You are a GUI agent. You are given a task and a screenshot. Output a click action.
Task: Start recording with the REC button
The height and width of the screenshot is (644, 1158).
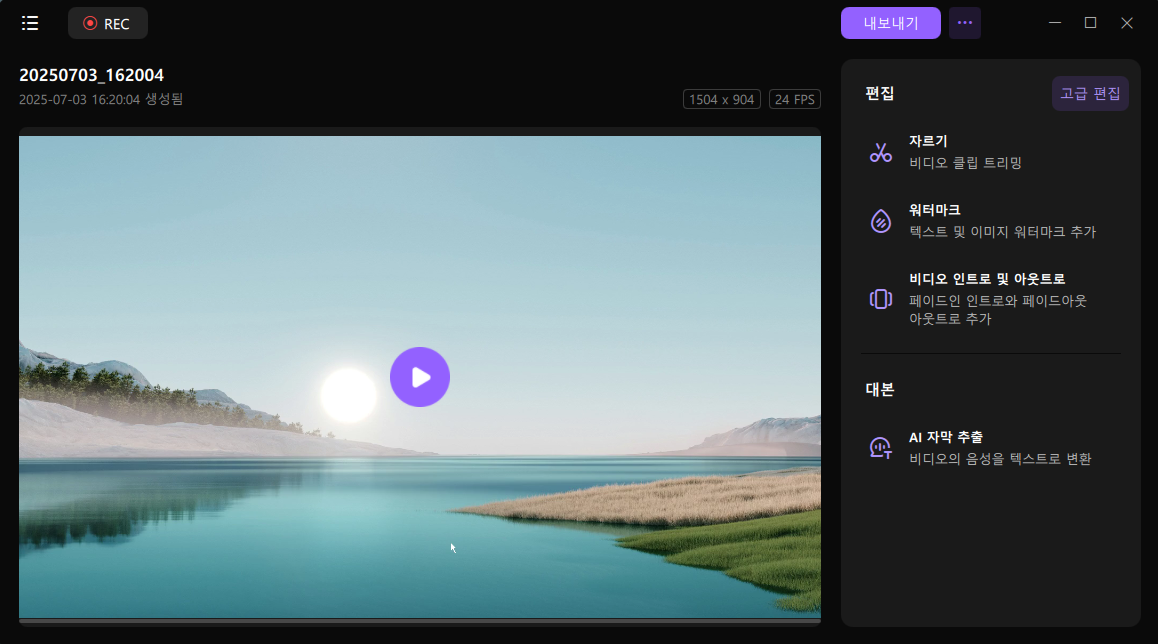coord(108,23)
